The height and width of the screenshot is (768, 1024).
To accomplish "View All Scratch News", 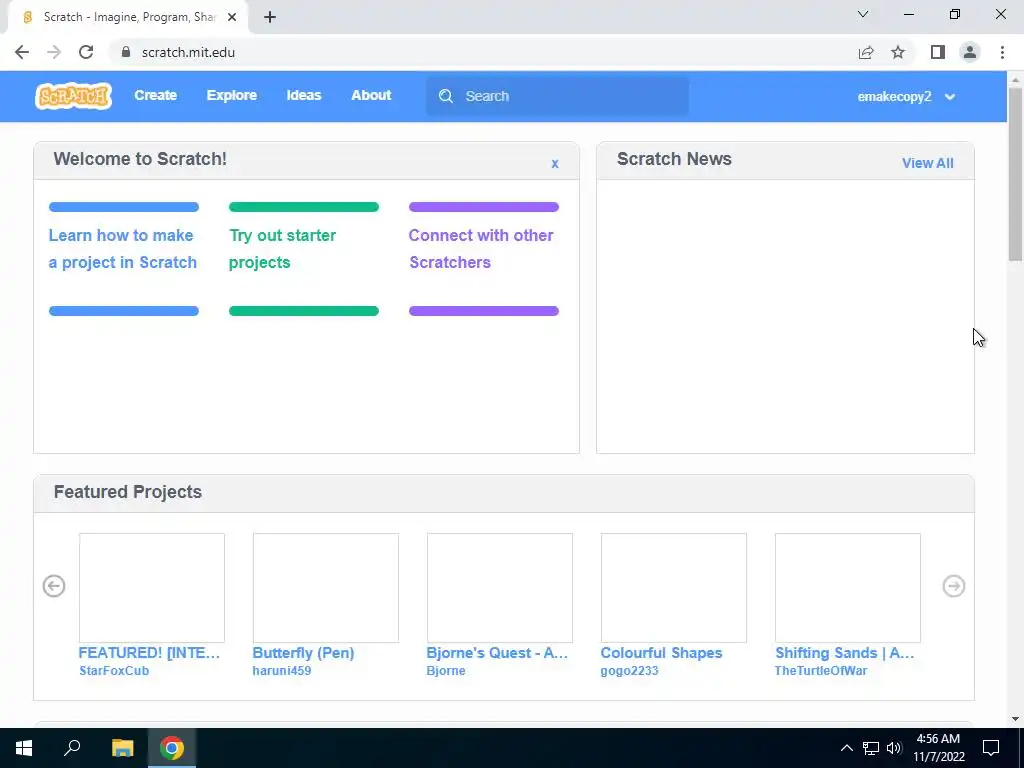I will [927, 163].
